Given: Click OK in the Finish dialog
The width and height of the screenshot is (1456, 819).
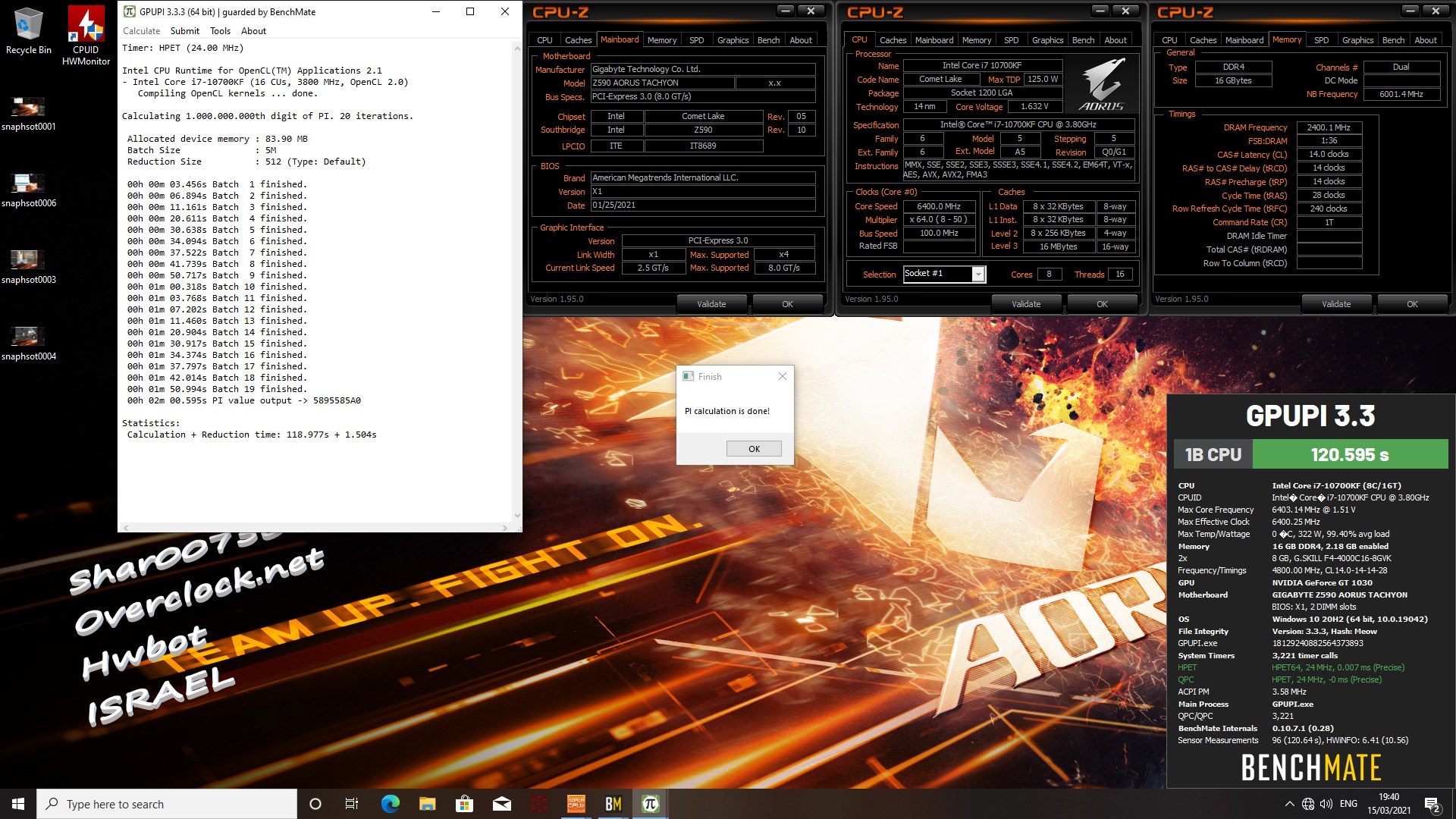Looking at the screenshot, I should [x=754, y=448].
